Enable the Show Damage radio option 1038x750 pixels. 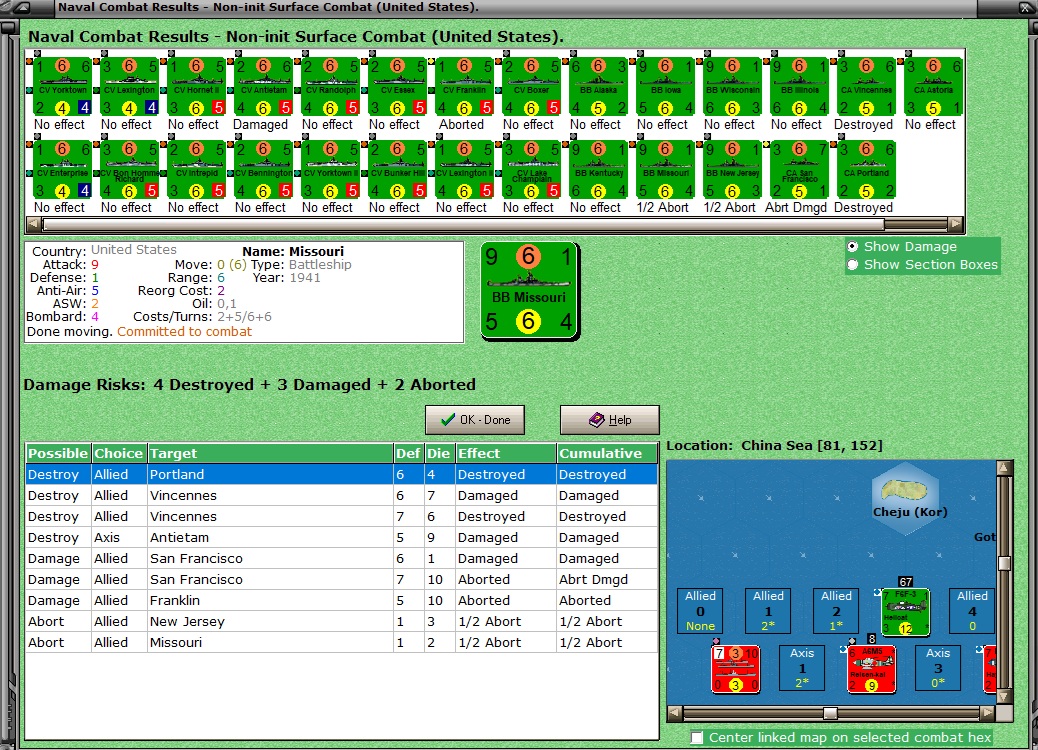pyautogui.click(x=853, y=246)
